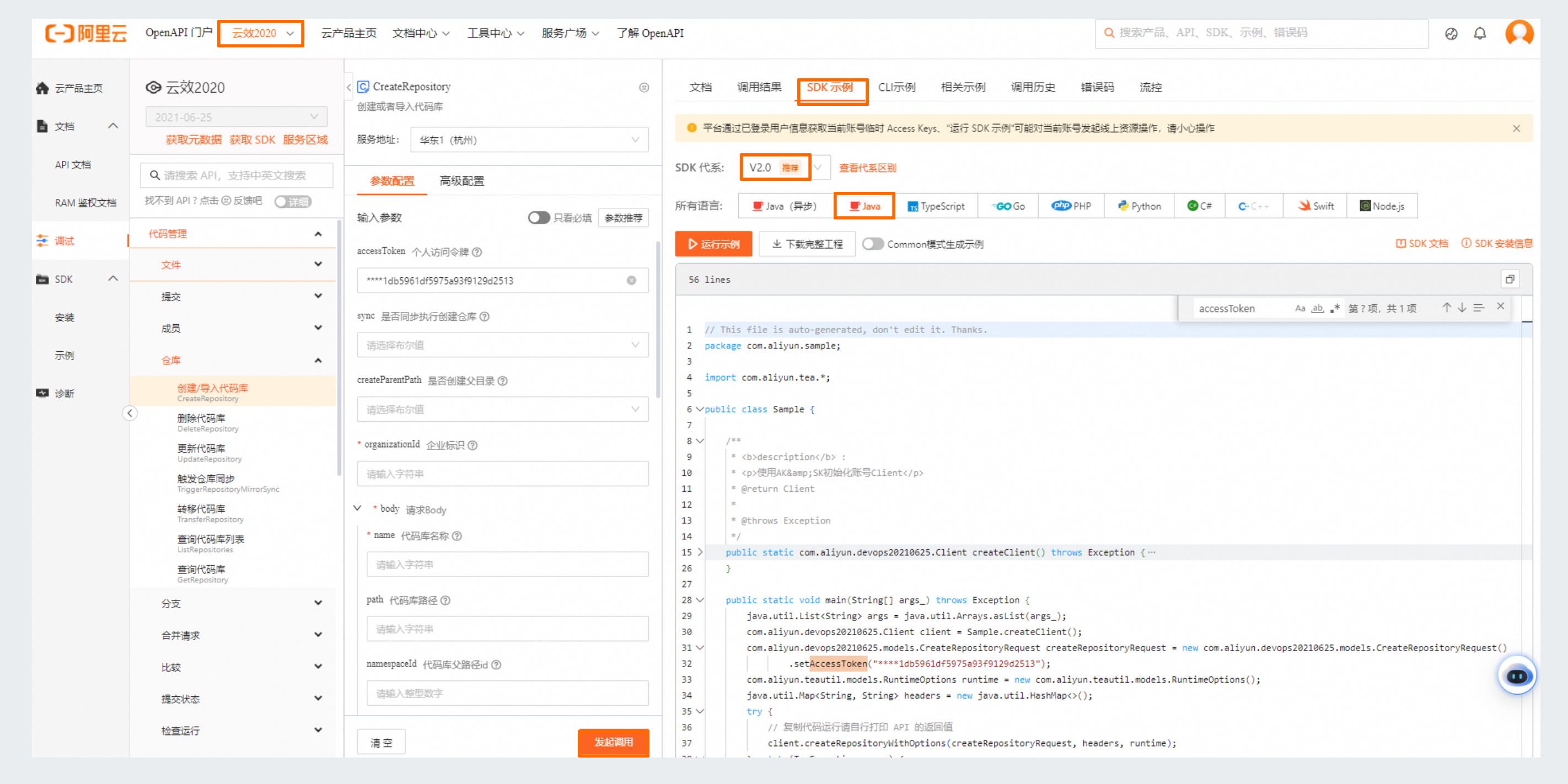Focus the organizationId input field

503,474
